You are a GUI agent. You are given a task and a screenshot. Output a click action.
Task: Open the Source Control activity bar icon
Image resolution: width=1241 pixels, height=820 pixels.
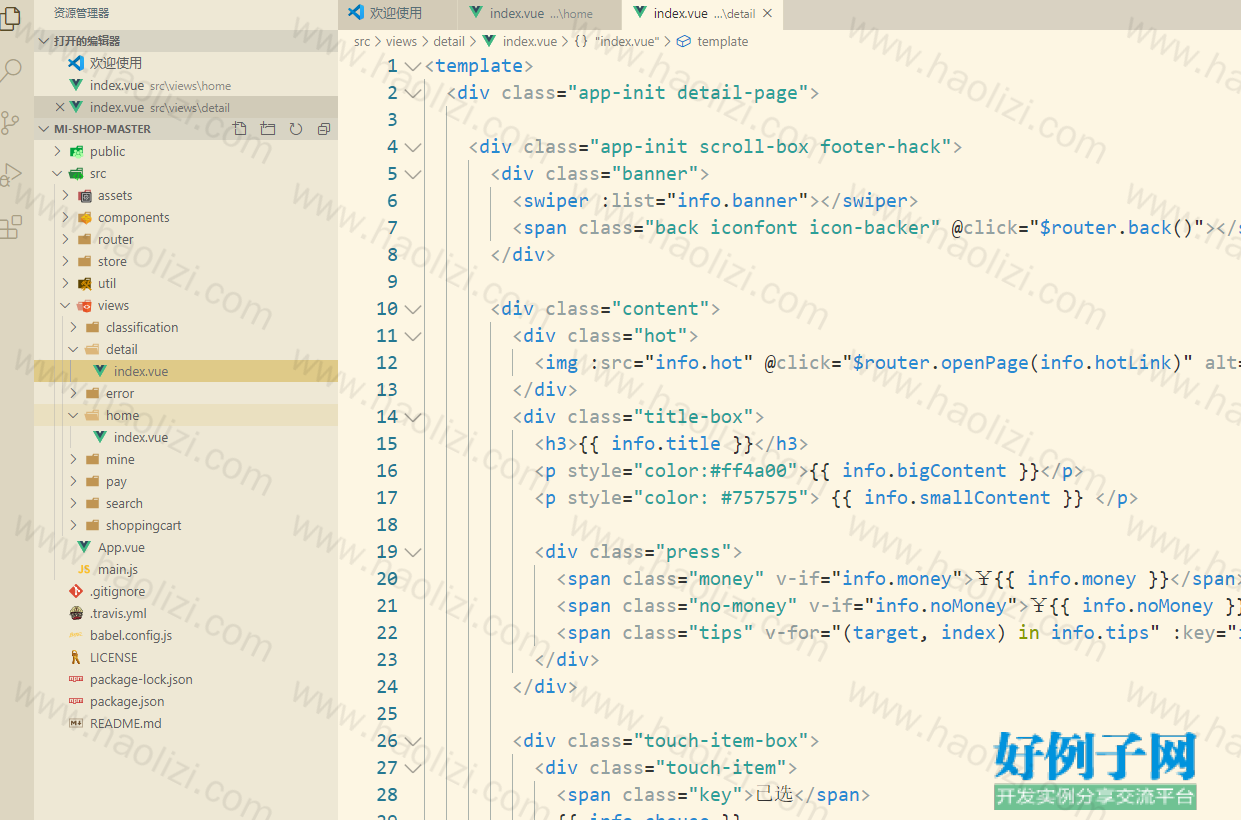click(x=10, y=123)
